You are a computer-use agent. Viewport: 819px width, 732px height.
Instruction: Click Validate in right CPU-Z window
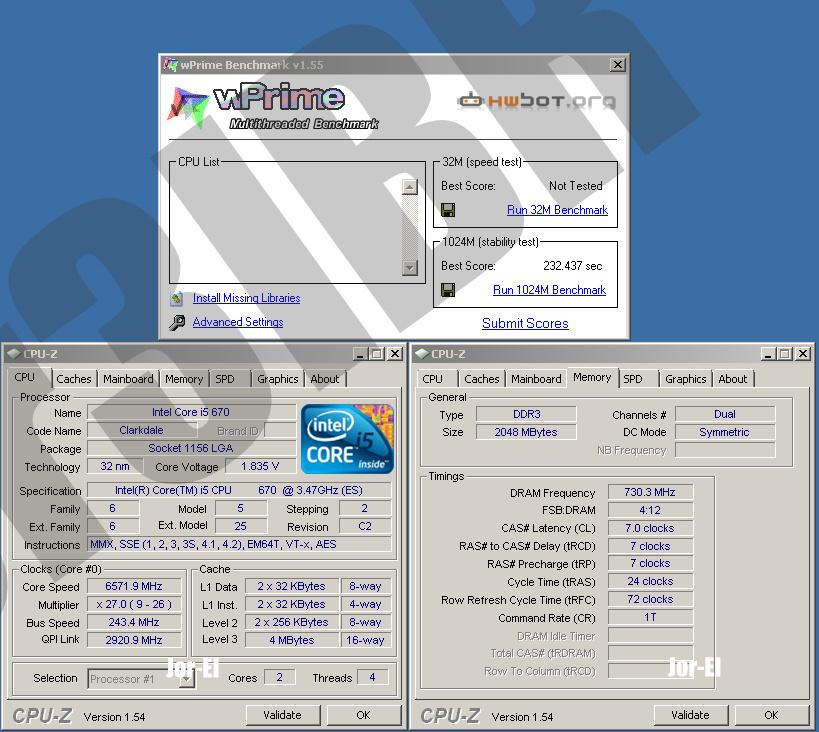point(691,715)
